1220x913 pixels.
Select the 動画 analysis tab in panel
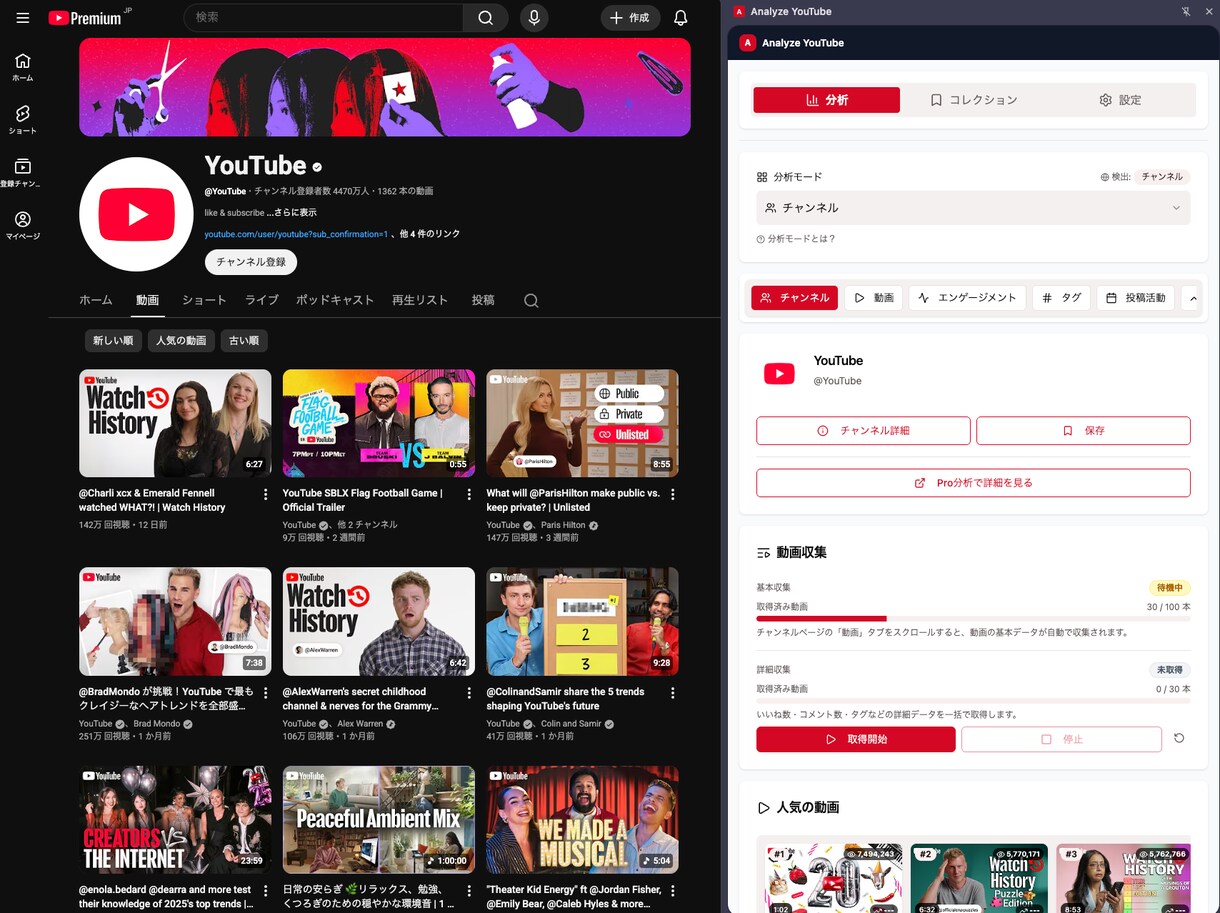(x=873, y=298)
